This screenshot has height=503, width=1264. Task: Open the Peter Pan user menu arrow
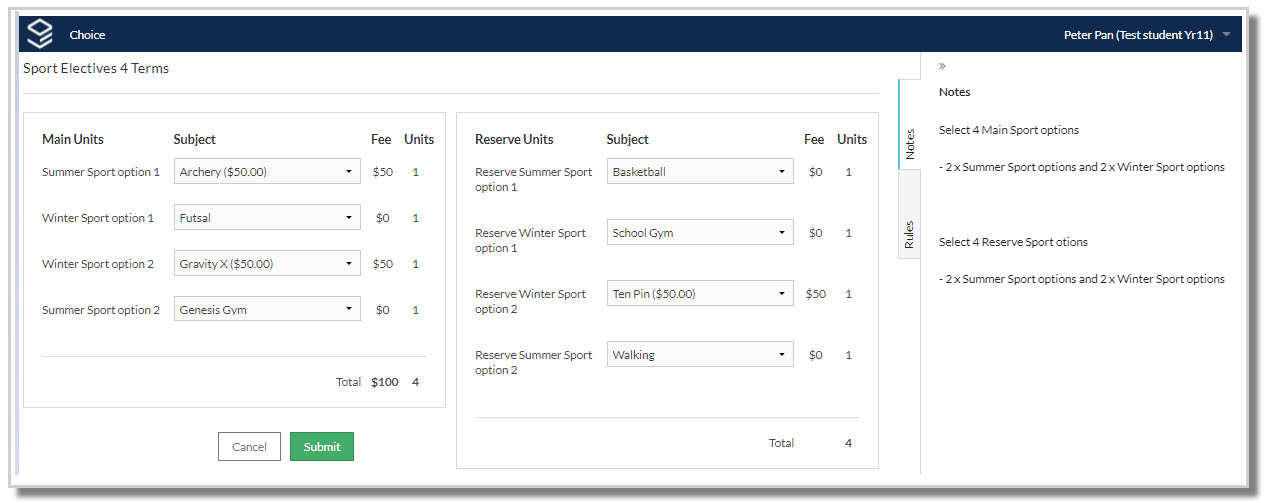[x=1227, y=35]
